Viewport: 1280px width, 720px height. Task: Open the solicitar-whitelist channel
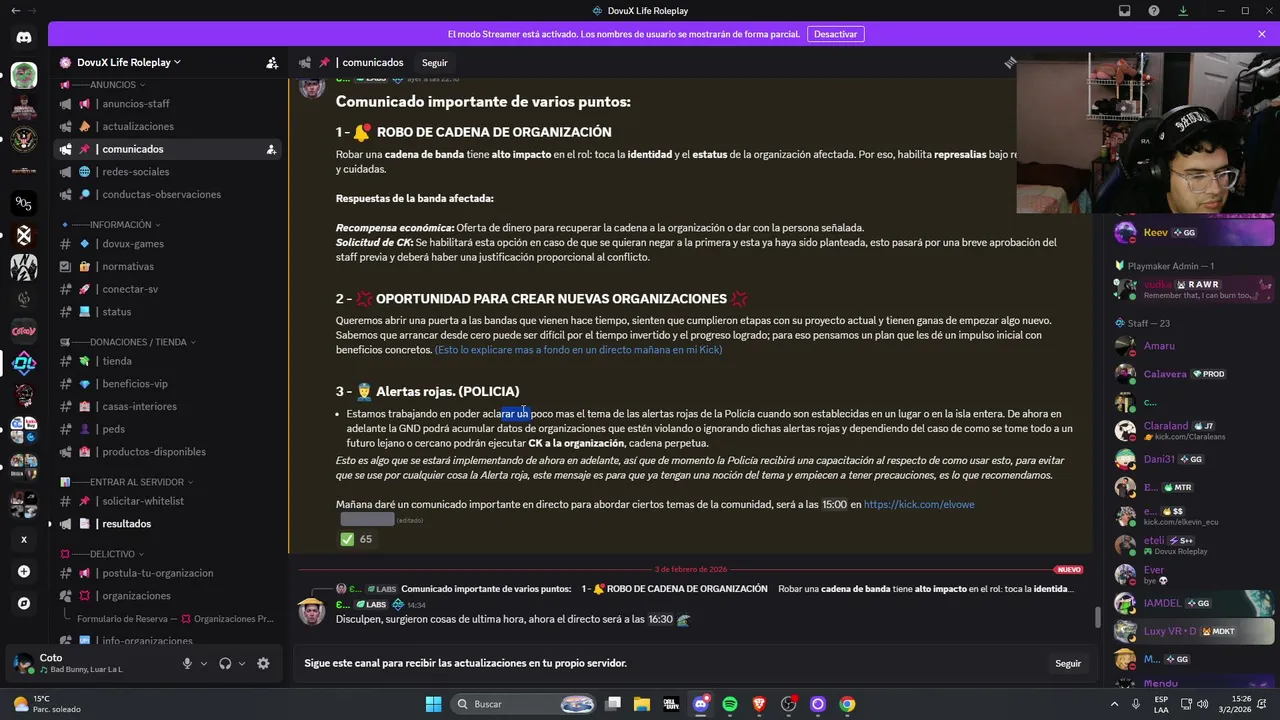coord(167,501)
